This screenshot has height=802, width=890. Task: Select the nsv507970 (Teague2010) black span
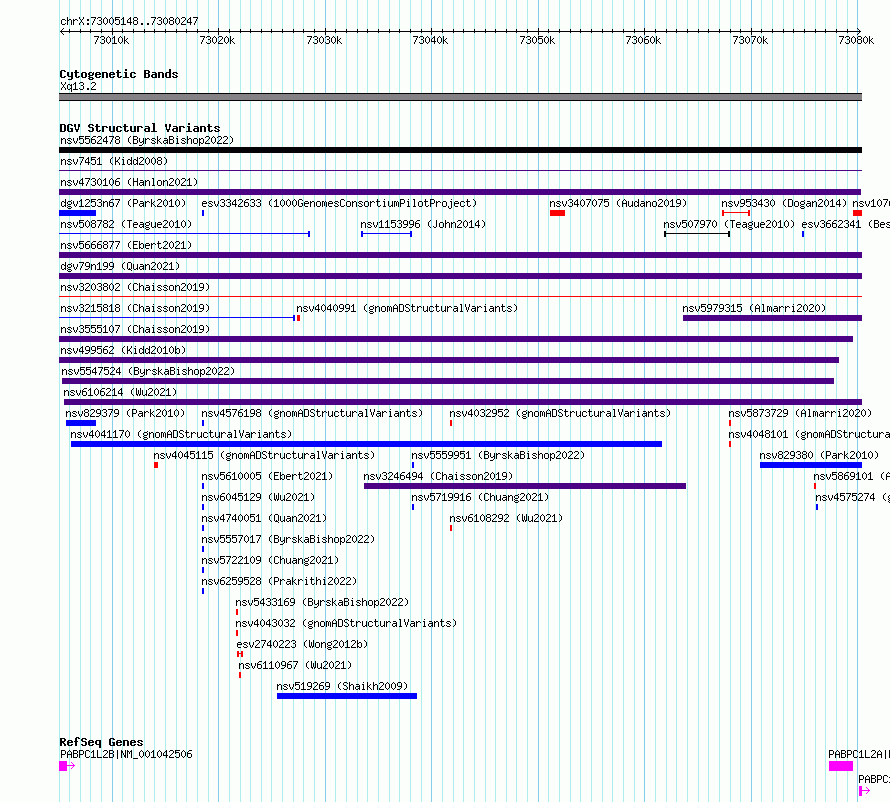click(697, 234)
